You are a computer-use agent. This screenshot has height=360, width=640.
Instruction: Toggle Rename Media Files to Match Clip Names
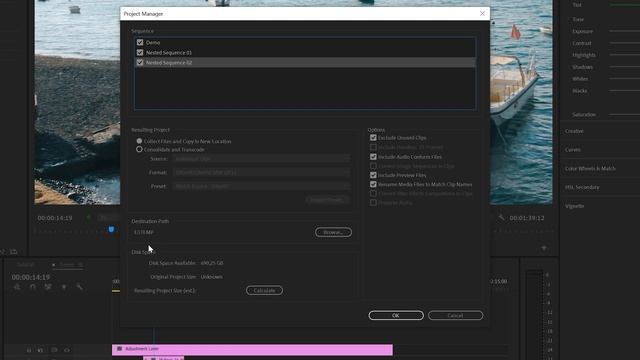[x=373, y=184]
